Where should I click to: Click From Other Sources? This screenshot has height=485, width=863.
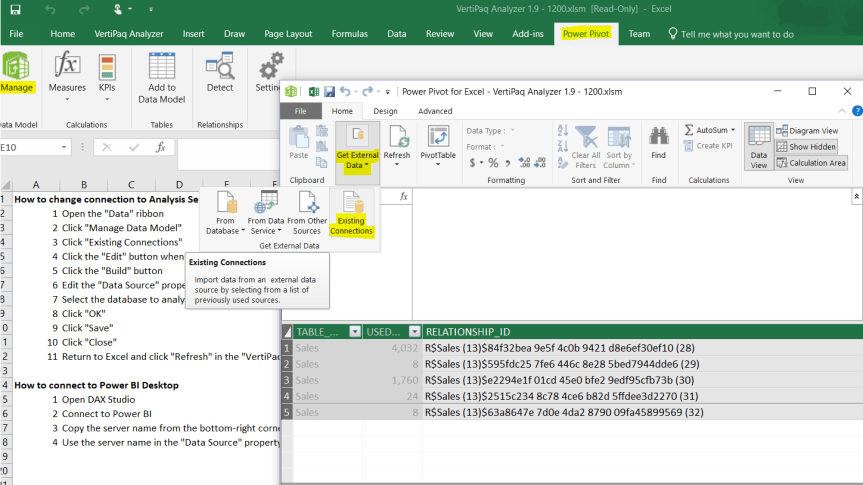pos(307,213)
